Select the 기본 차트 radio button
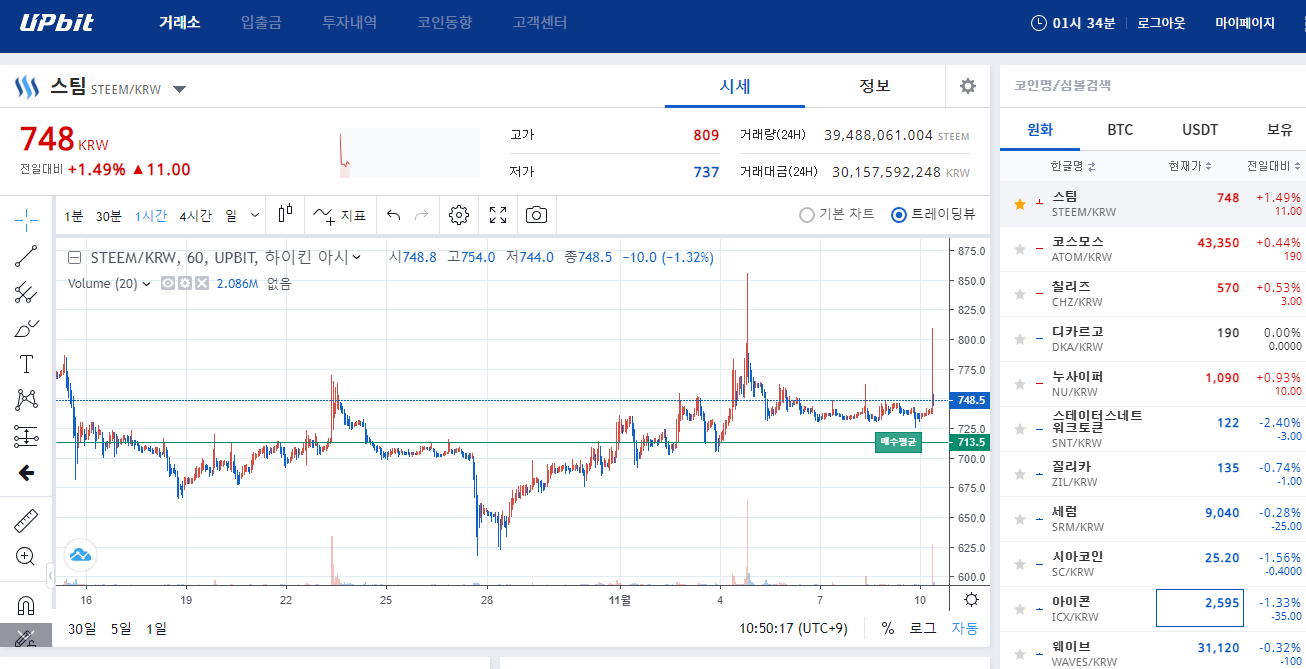 point(807,214)
